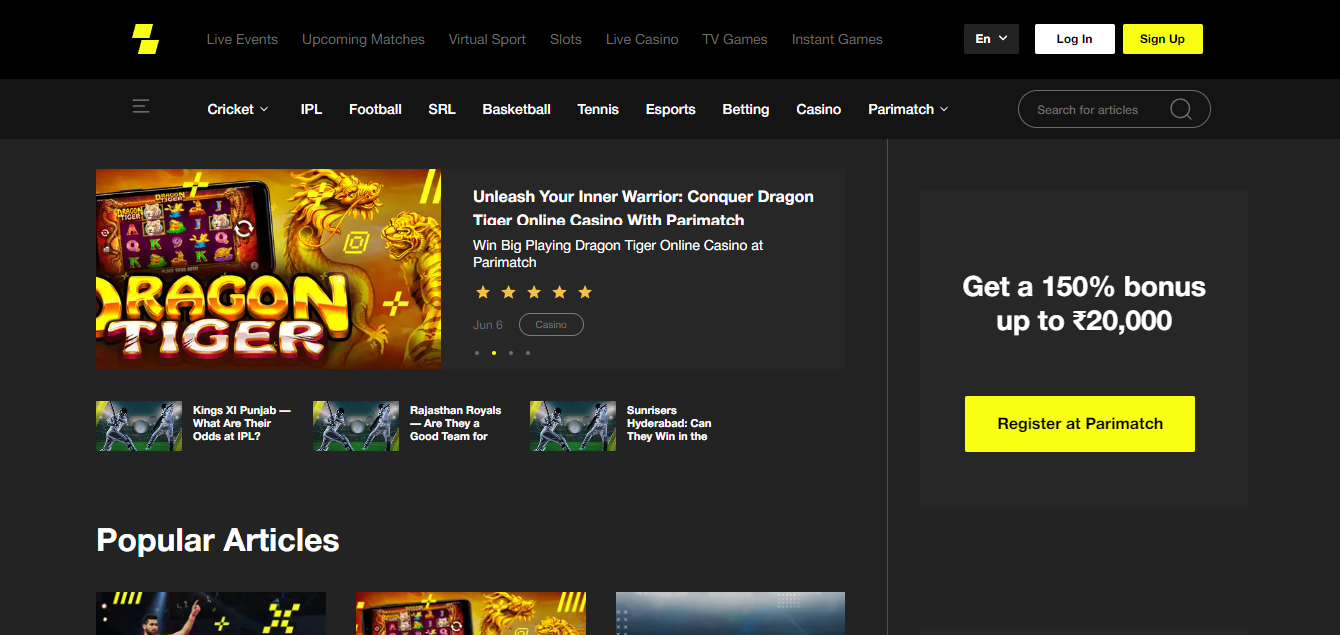Open Upcoming Matches
Screen dimensions: 1340x635
363,39
